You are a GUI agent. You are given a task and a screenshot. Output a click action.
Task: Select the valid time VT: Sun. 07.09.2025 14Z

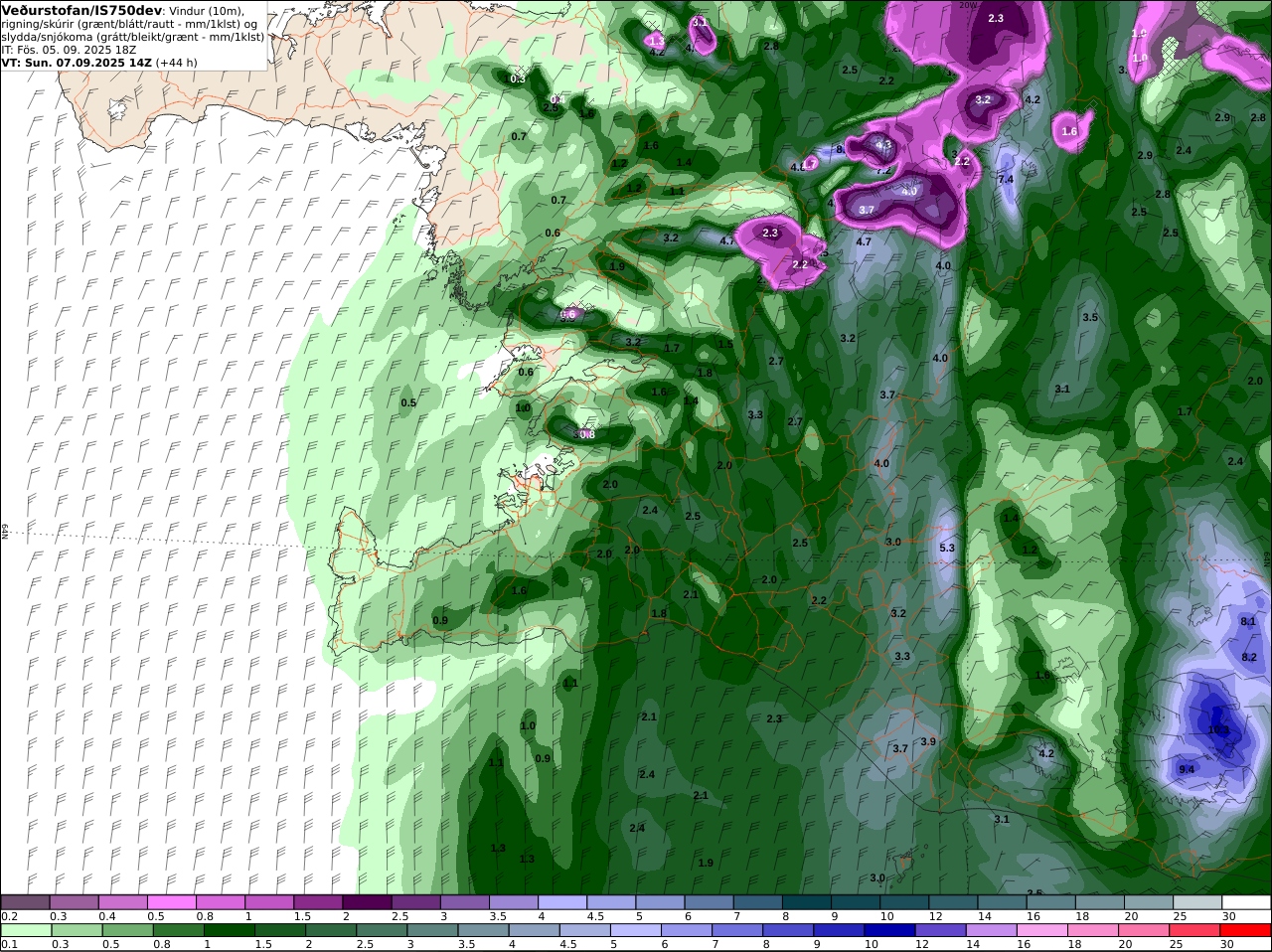point(77,62)
